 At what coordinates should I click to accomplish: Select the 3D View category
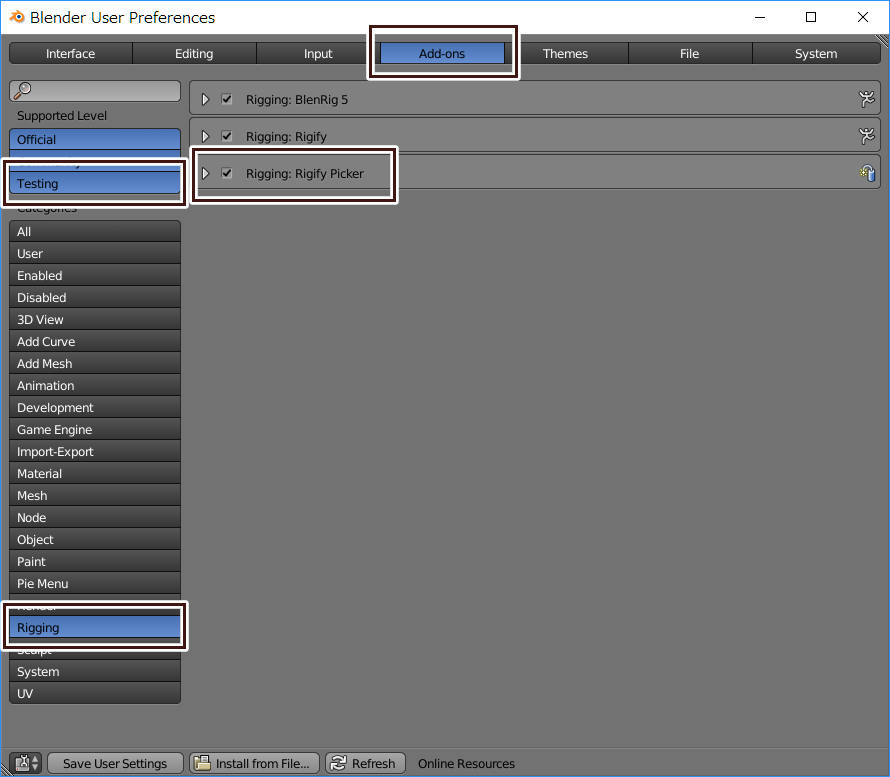95,320
